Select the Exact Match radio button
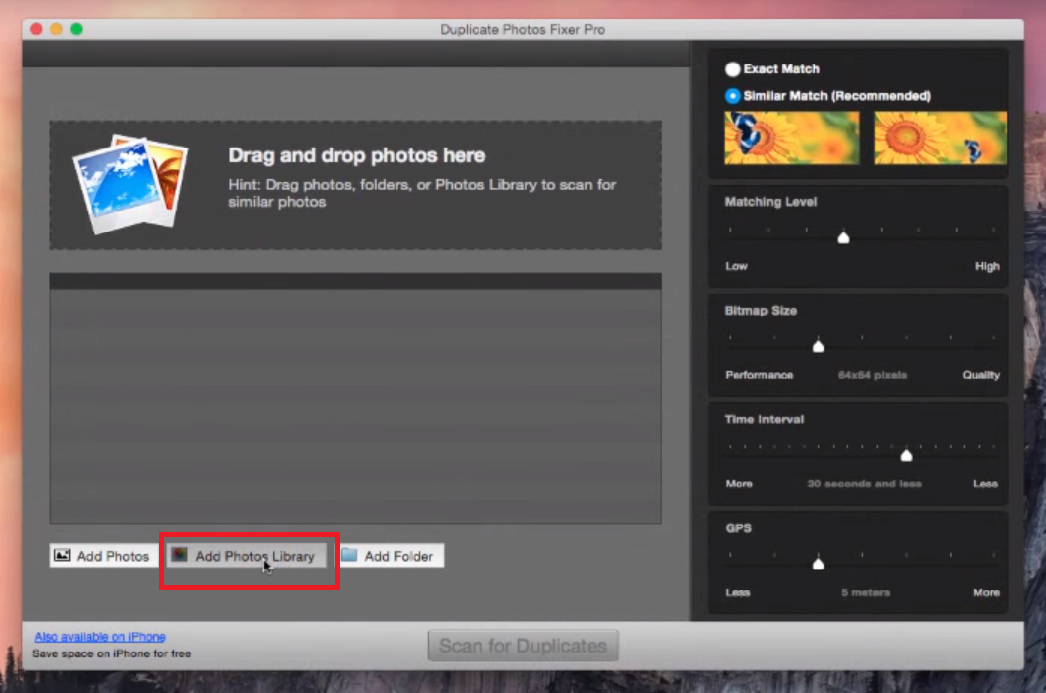Image resolution: width=1046 pixels, height=693 pixels. 732,69
